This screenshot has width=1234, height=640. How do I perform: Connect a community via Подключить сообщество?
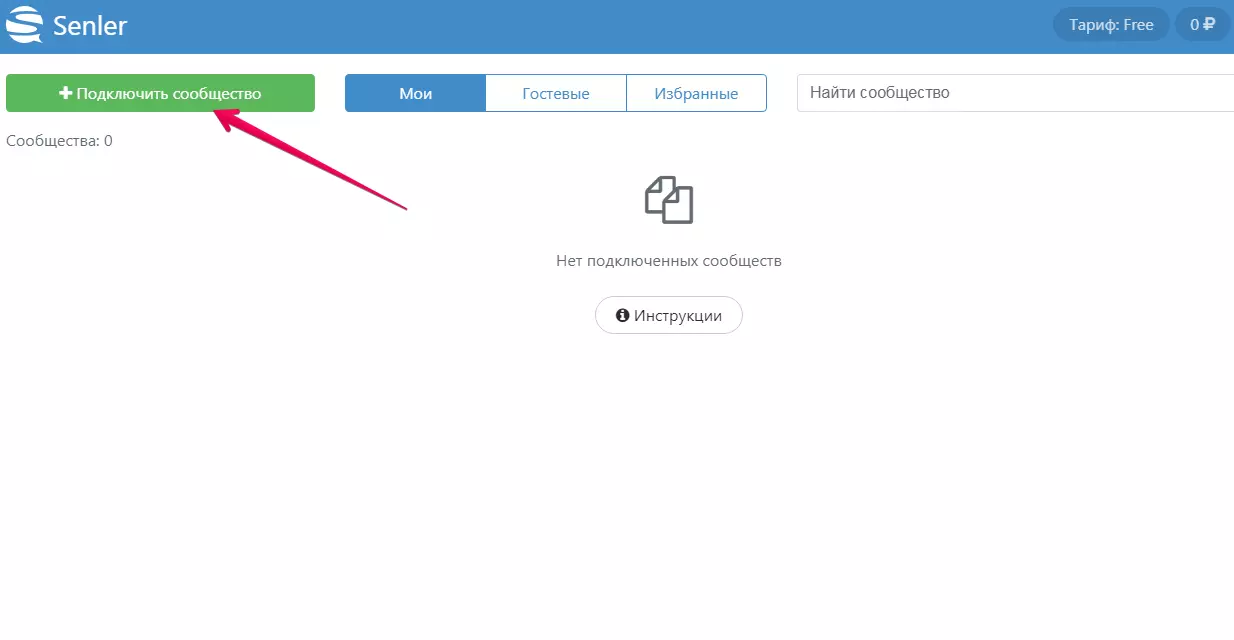tap(160, 93)
